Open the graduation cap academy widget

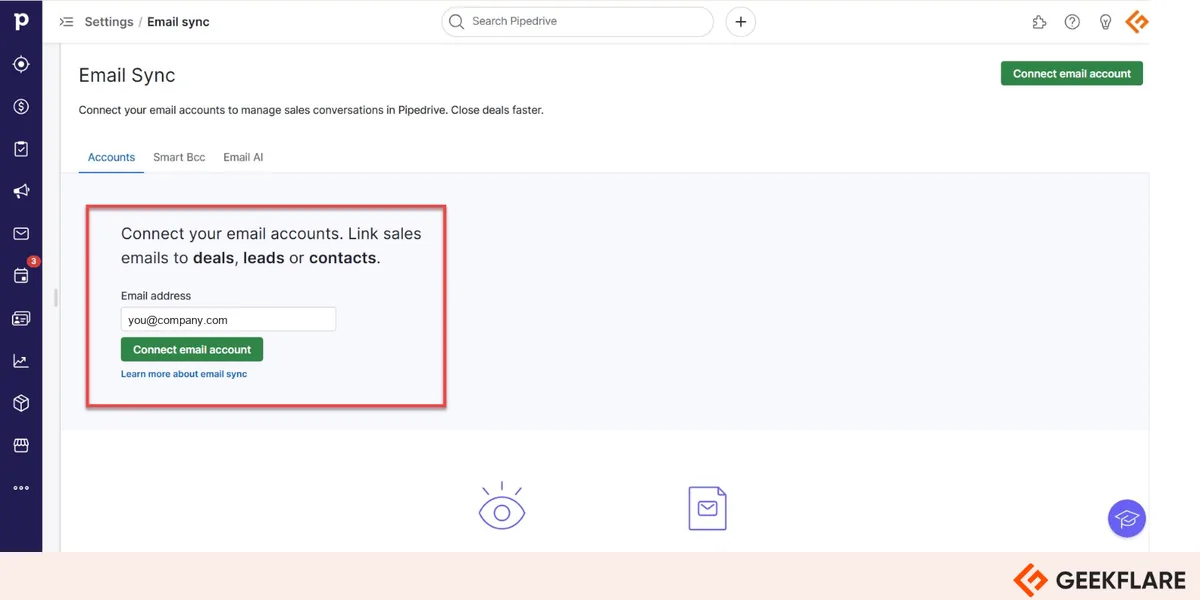(x=1127, y=519)
